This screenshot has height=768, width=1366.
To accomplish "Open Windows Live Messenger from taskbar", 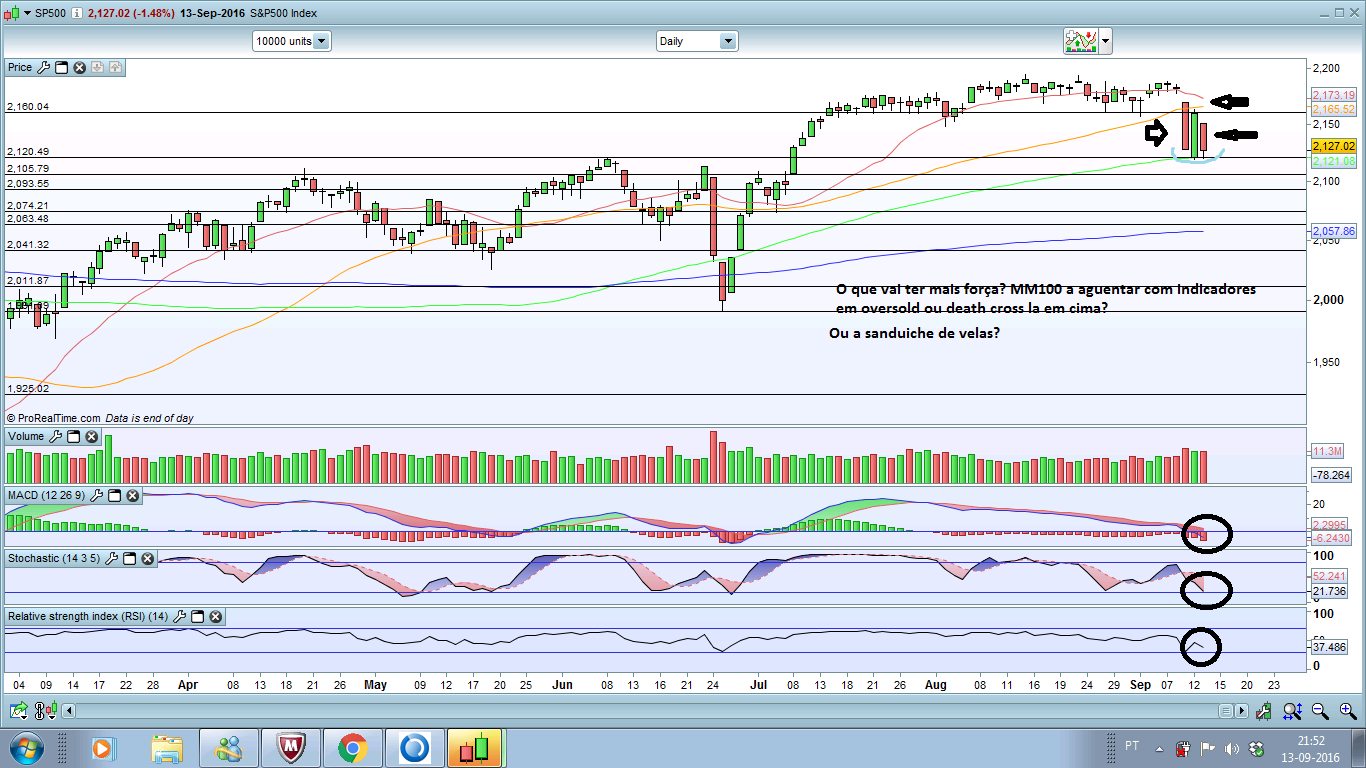I will click(x=228, y=748).
